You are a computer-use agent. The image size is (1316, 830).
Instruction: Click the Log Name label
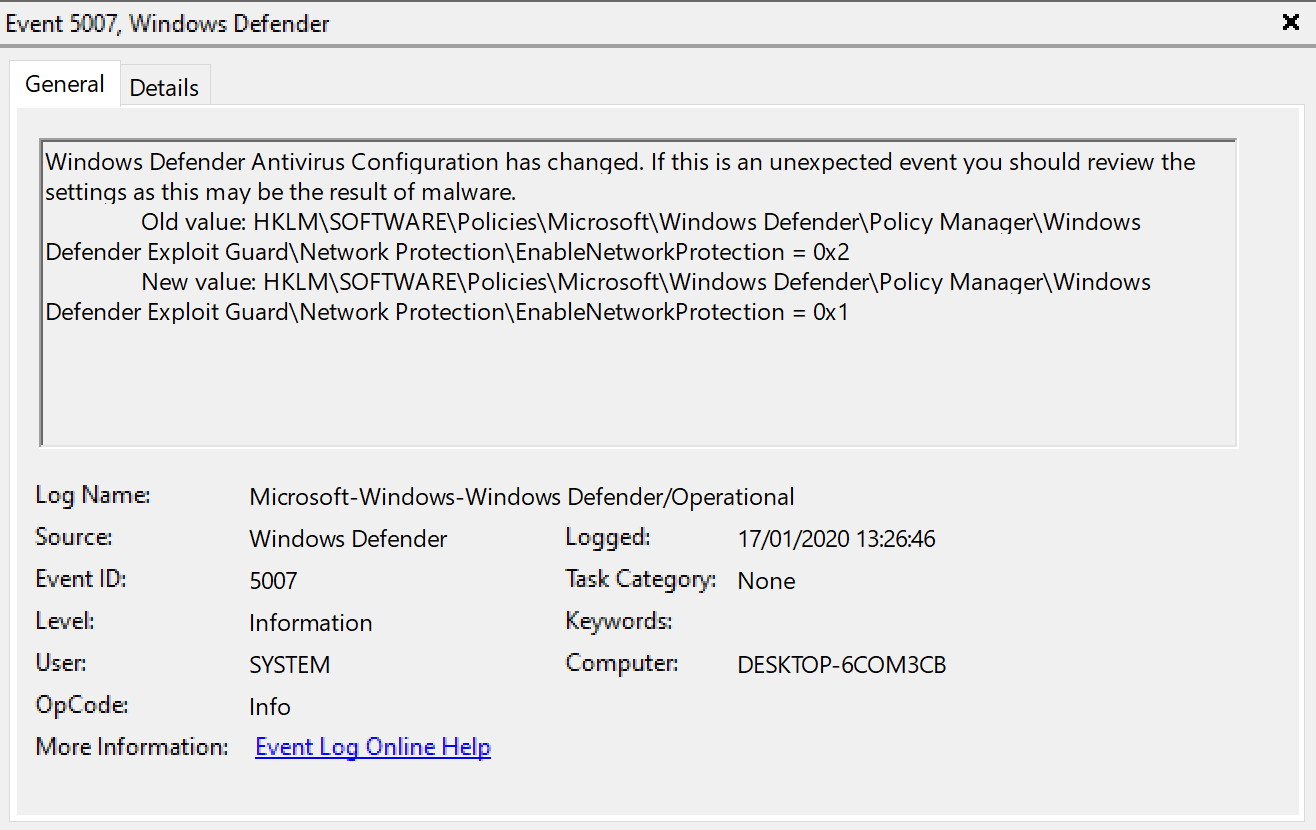tap(93, 495)
